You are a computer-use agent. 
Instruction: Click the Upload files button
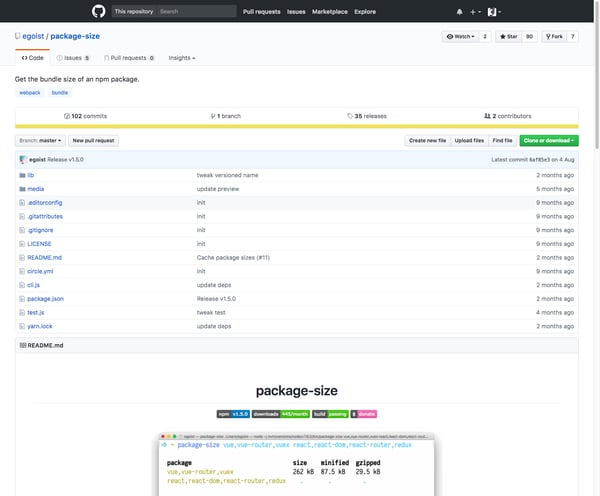pos(469,141)
